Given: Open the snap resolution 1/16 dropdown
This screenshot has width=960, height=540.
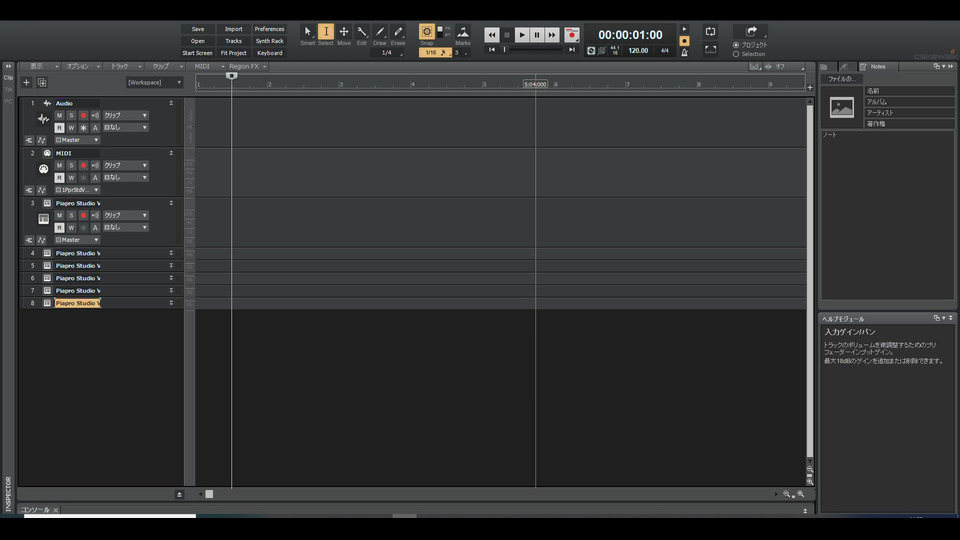Looking at the screenshot, I should (435, 53).
